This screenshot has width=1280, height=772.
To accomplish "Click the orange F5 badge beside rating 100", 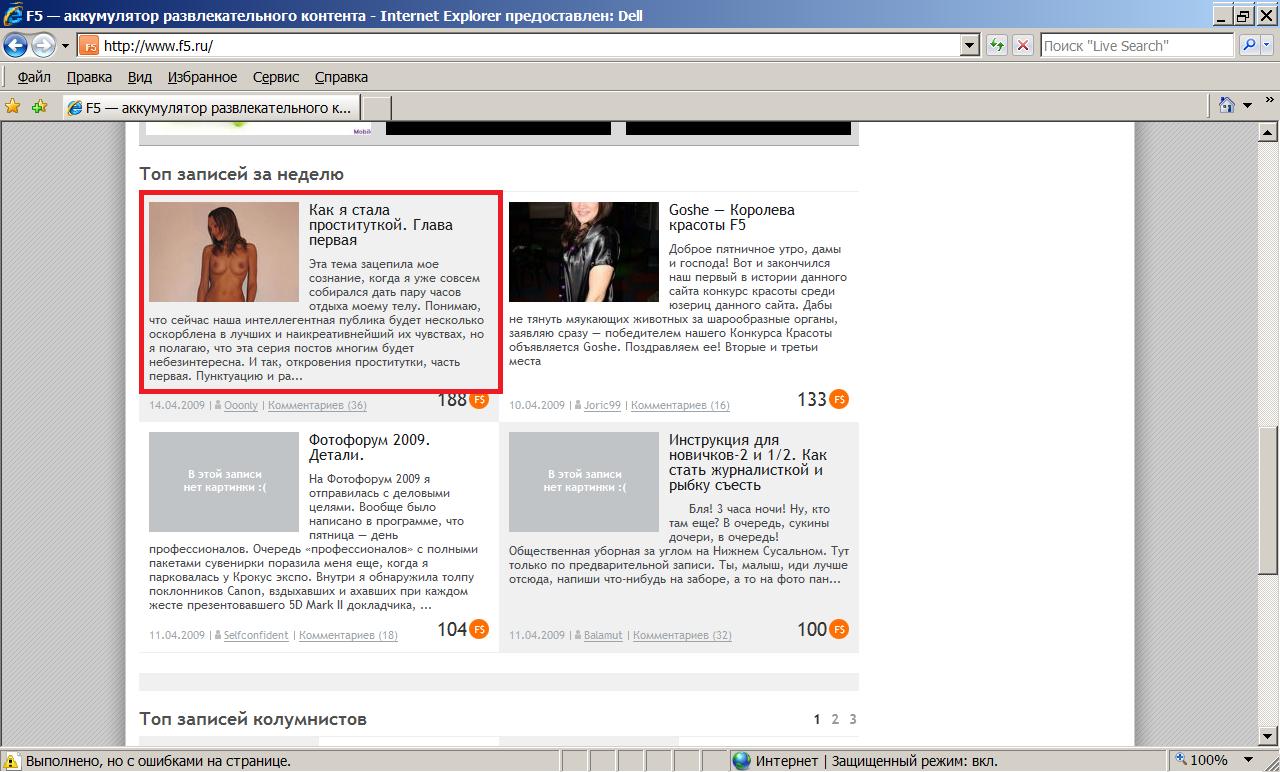I will pos(839,629).
